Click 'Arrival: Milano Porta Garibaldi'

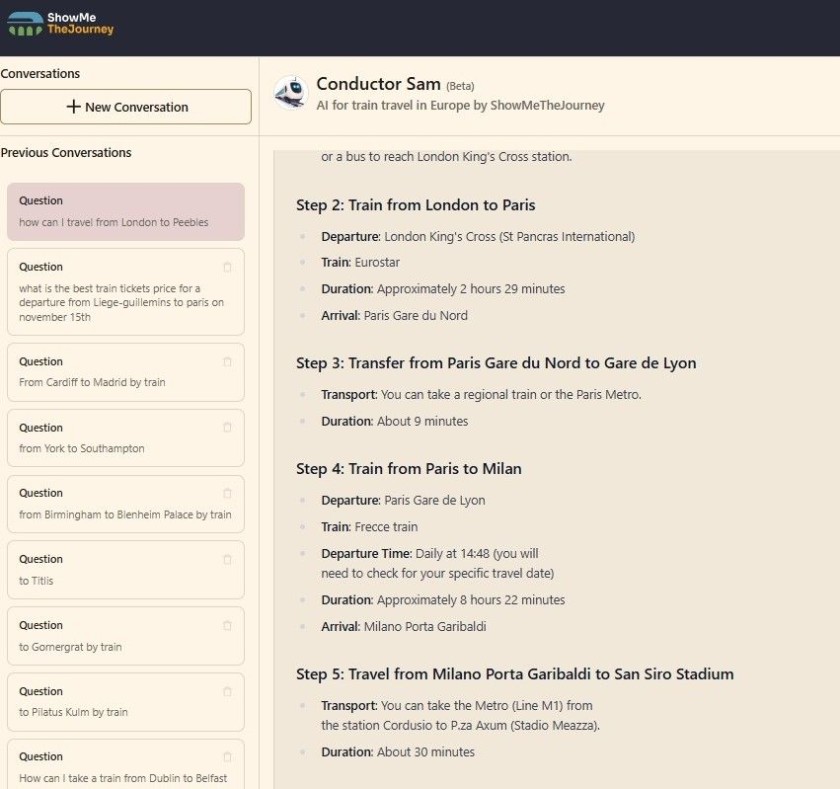tap(404, 627)
